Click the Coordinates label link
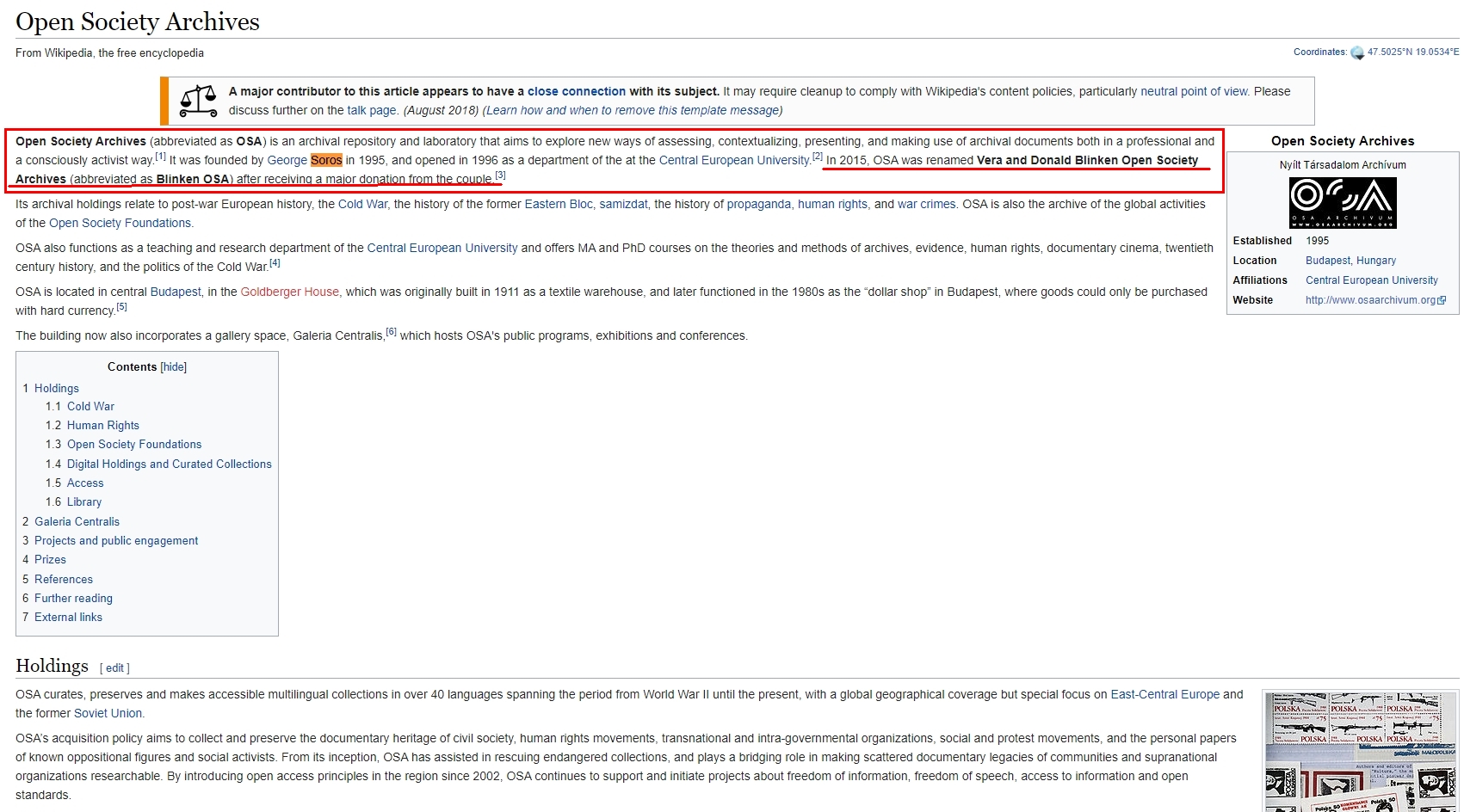The width and height of the screenshot is (1464, 812). pyautogui.click(x=1319, y=52)
